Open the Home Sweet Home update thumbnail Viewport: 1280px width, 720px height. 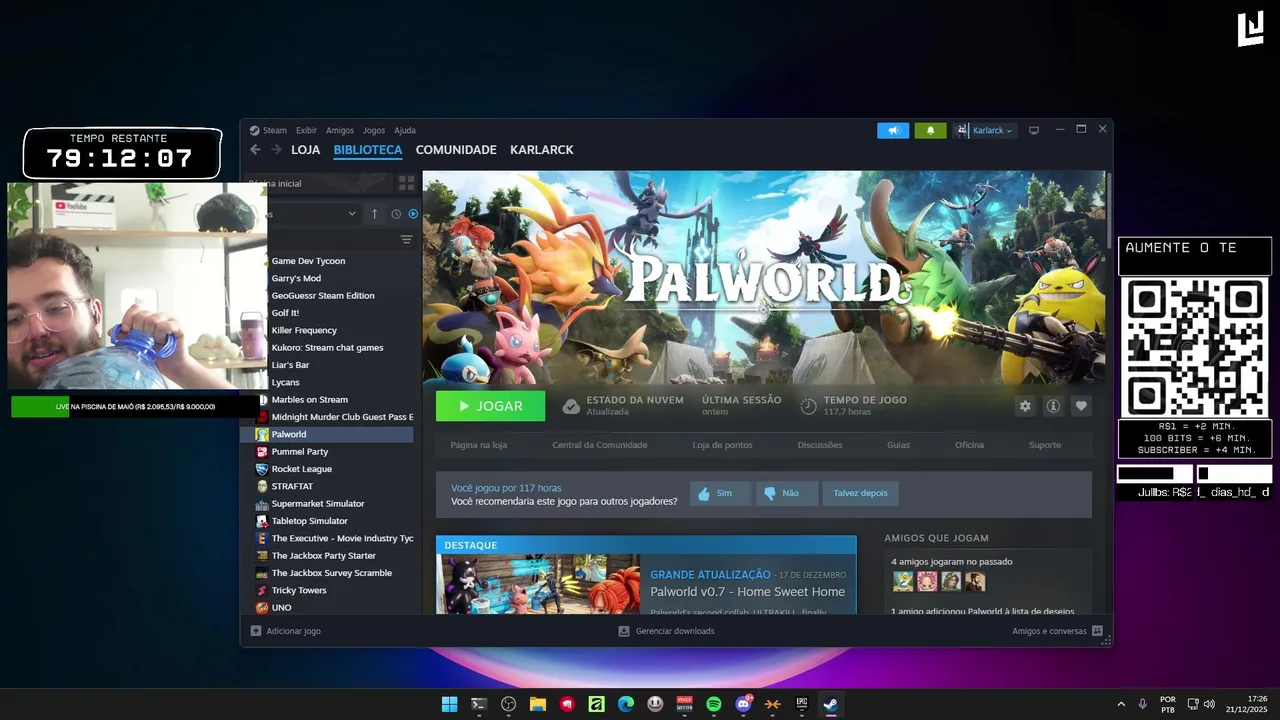click(539, 584)
